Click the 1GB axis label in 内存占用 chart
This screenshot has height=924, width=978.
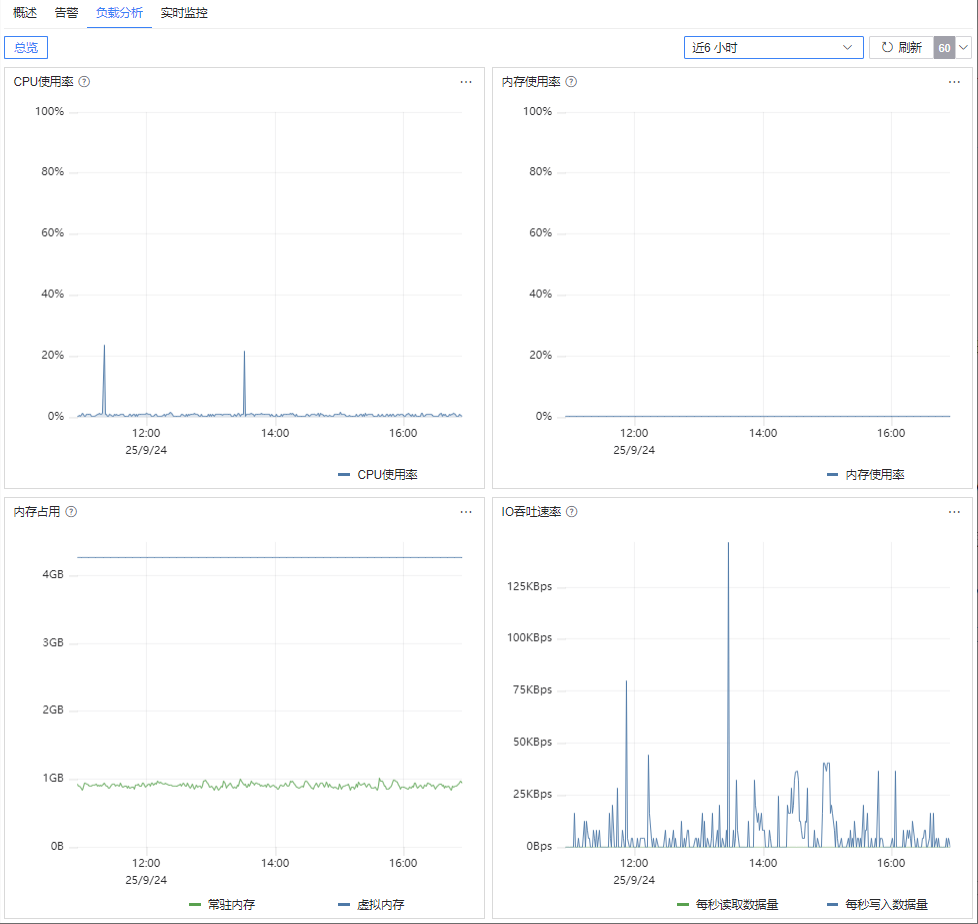pyautogui.click(x=53, y=778)
